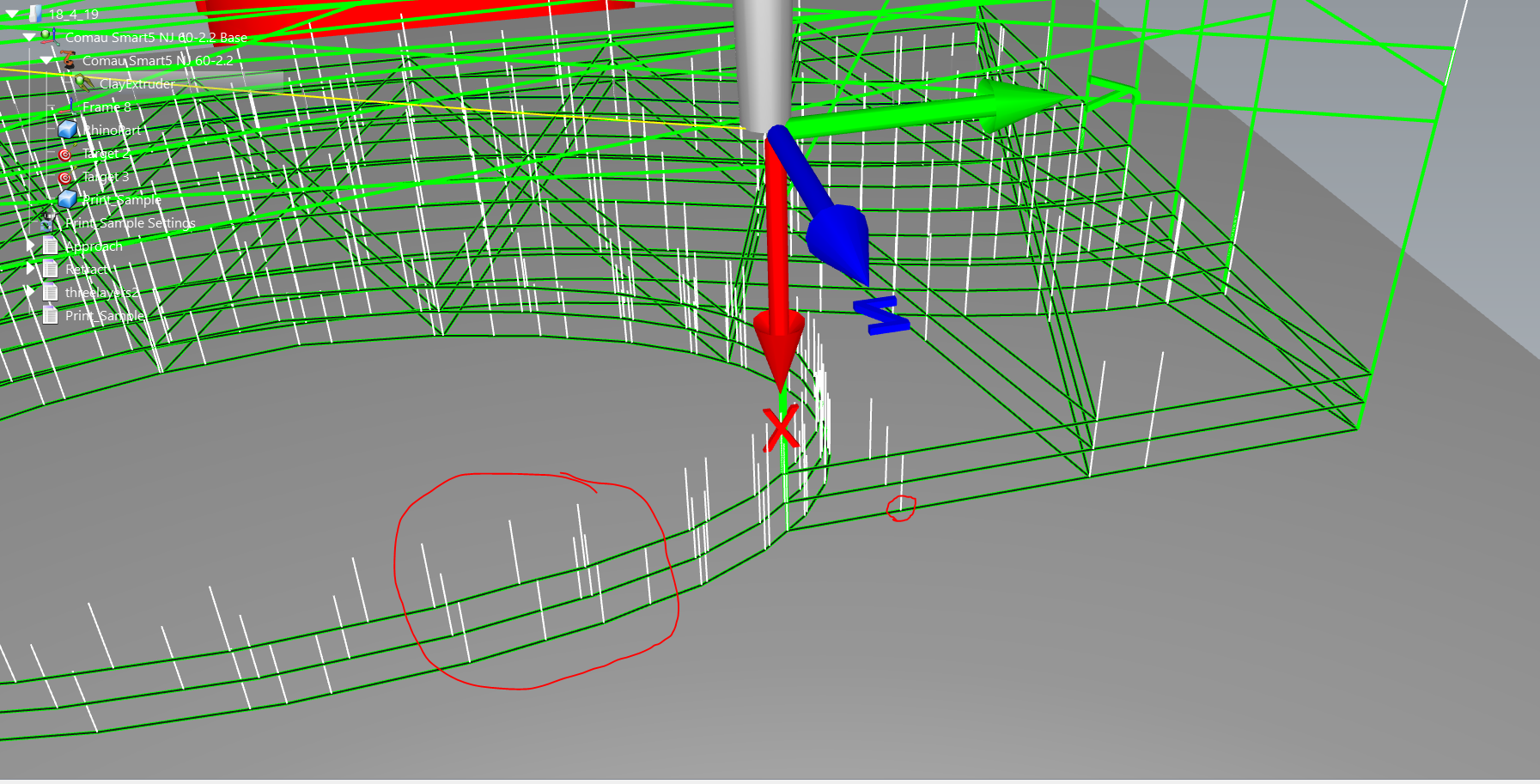Viewport: 1540px width, 784px height.
Task: Collapse the 18_4_19 station tree
Action: [x=12, y=15]
